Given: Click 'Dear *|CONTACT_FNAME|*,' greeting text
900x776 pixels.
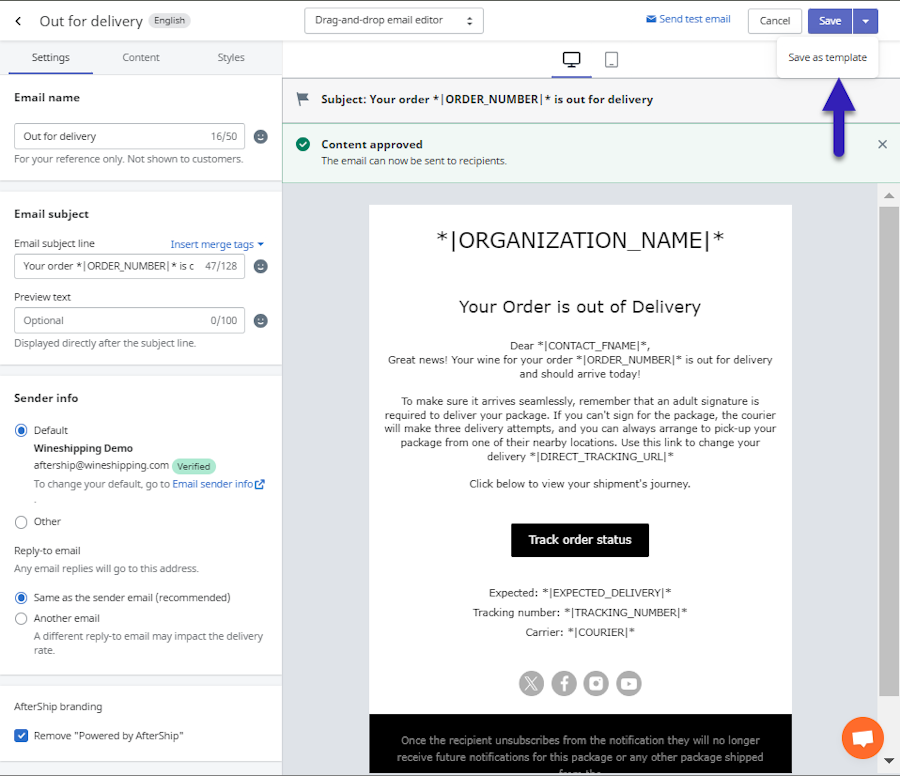Looking at the screenshot, I should pyautogui.click(x=580, y=346).
